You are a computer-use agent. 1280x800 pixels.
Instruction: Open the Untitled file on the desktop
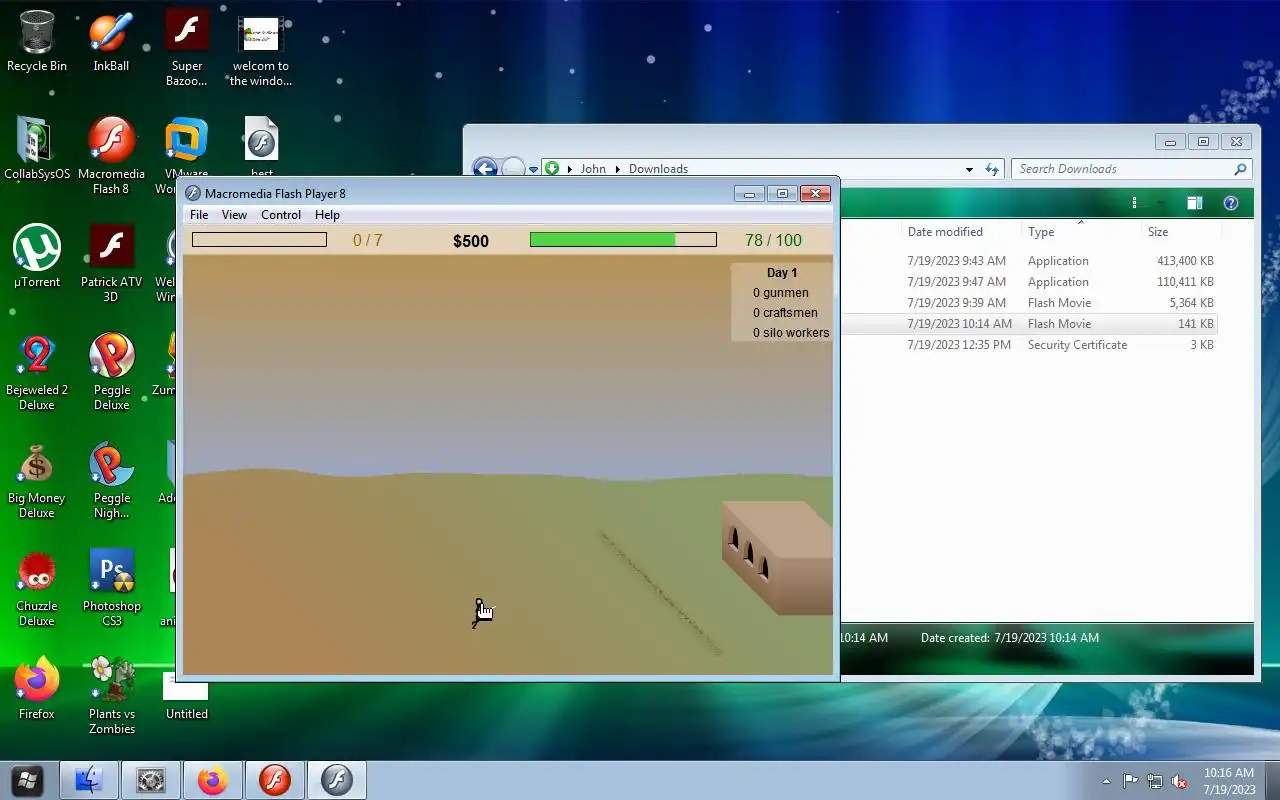pyautogui.click(x=187, y=696)
